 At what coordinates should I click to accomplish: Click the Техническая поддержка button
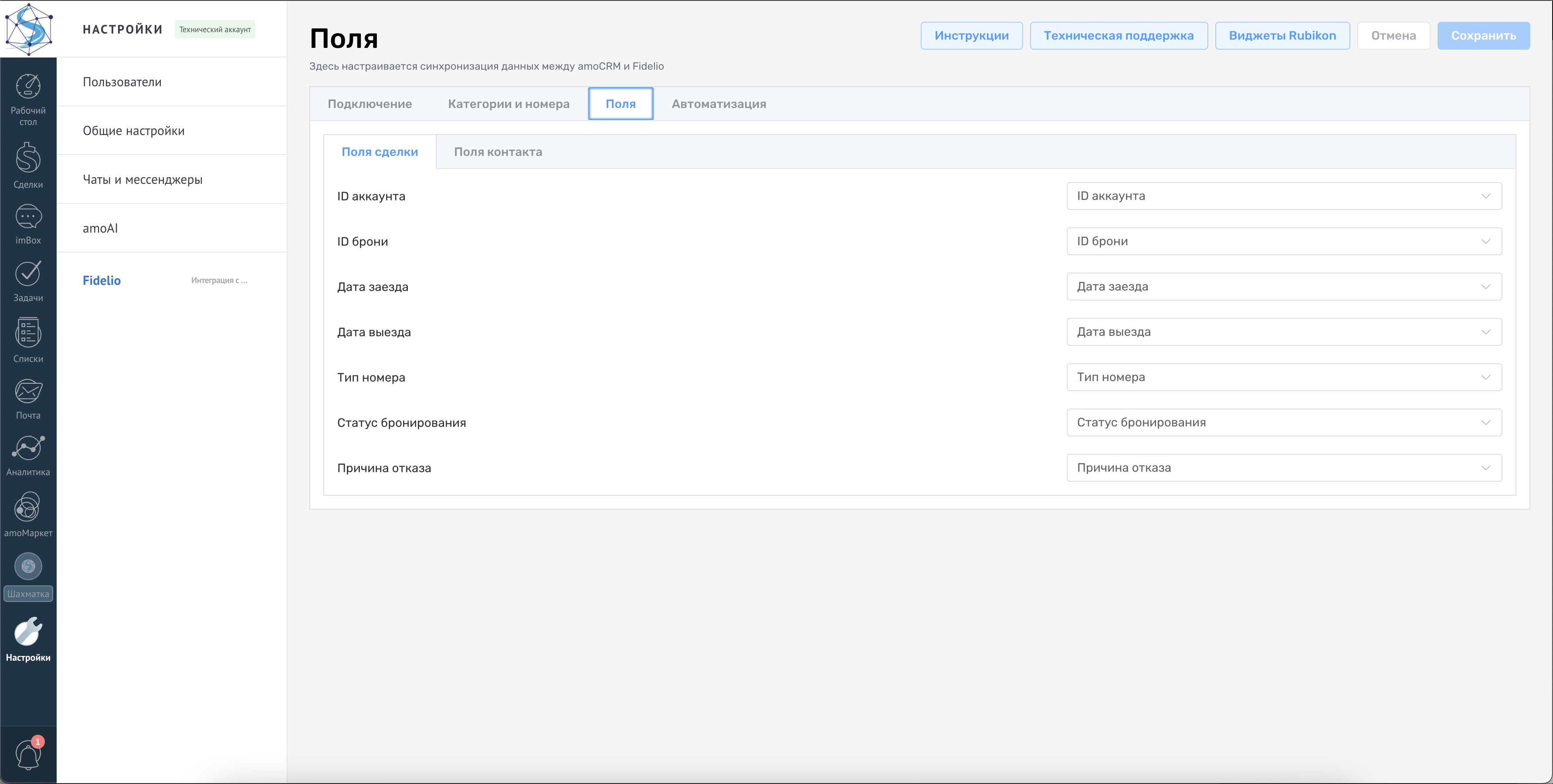coord(1118,36)
